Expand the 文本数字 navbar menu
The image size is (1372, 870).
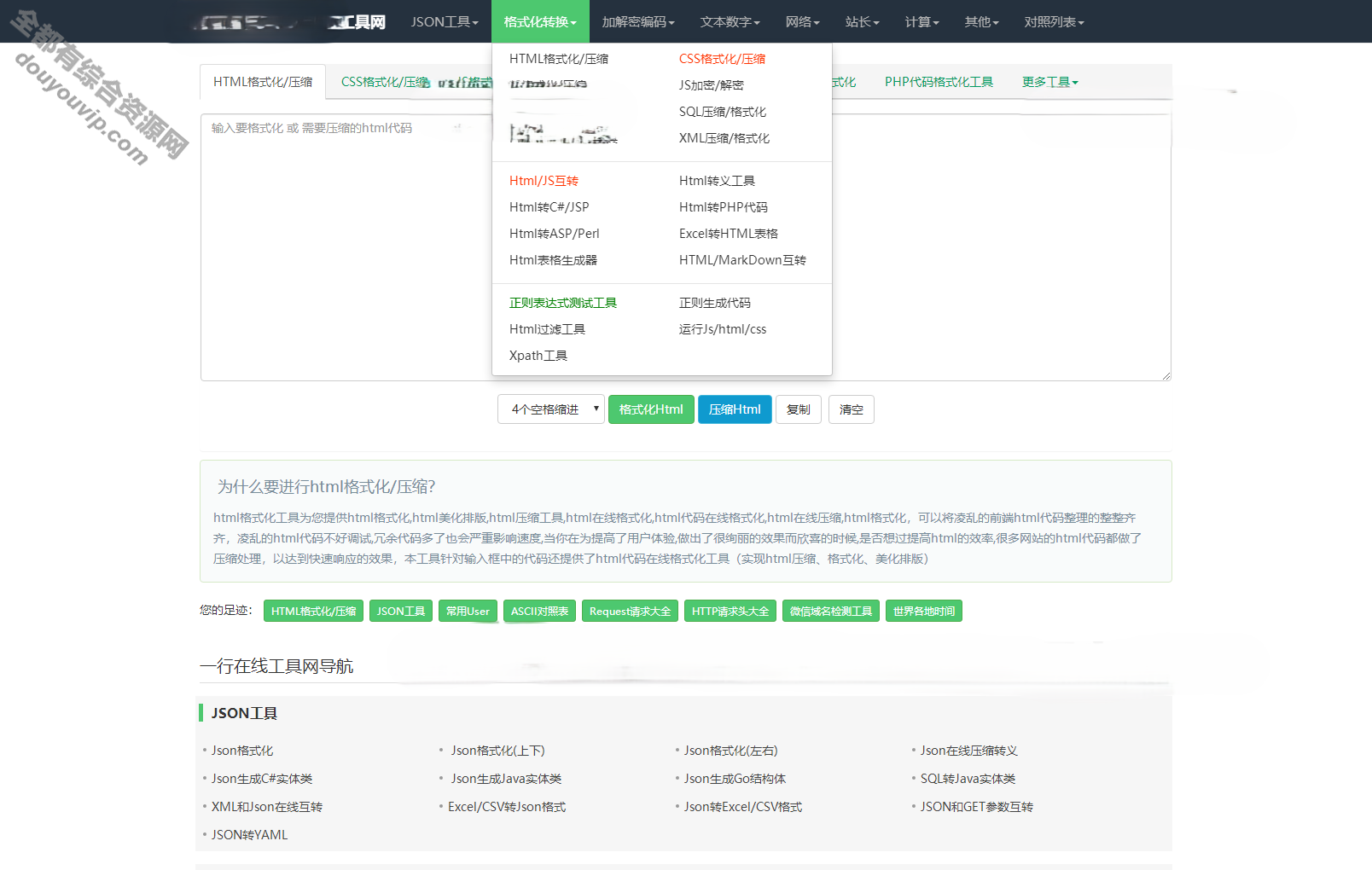[730, 21]
